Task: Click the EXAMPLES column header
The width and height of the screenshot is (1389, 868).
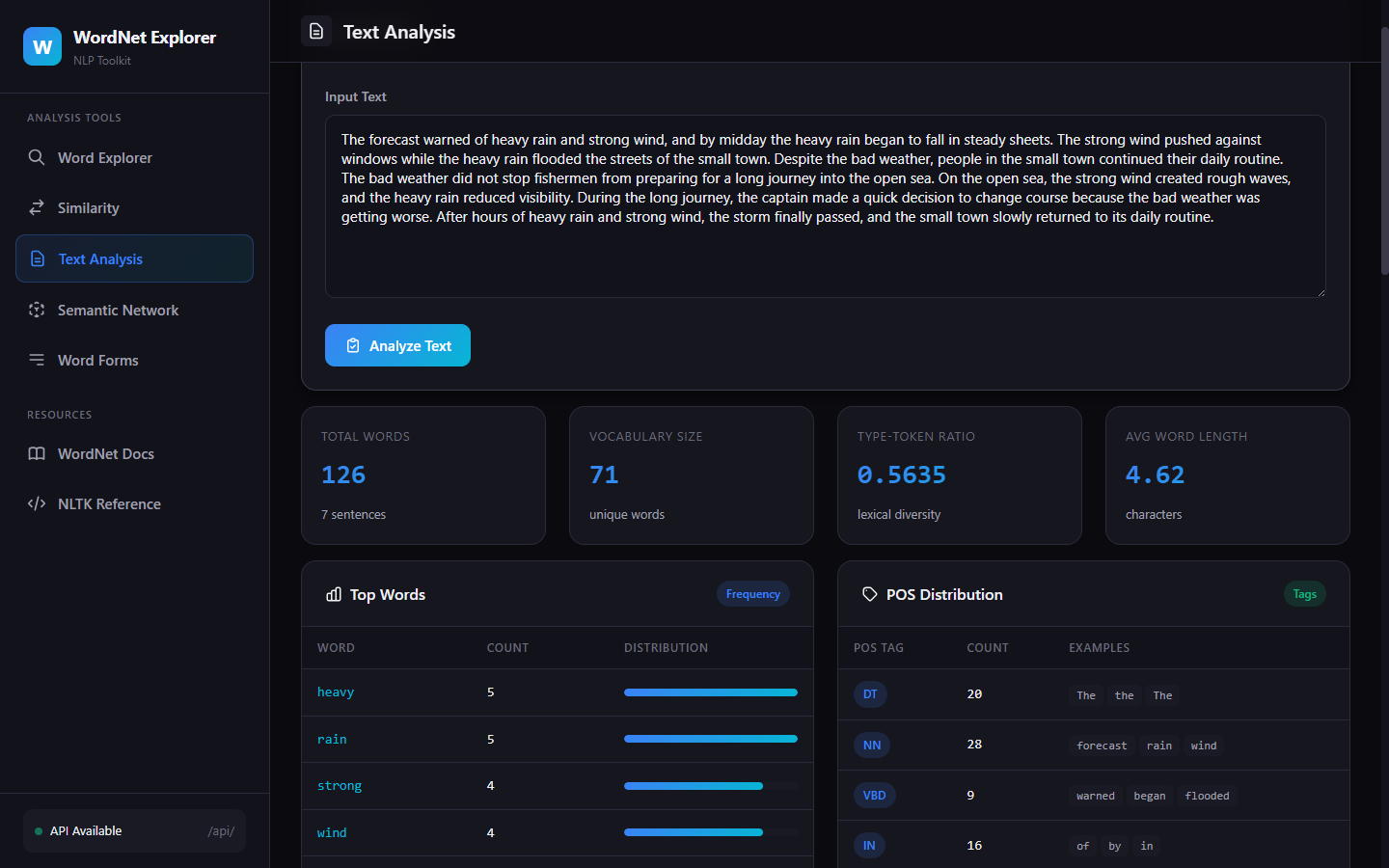Action: (x=1099, y=647)
